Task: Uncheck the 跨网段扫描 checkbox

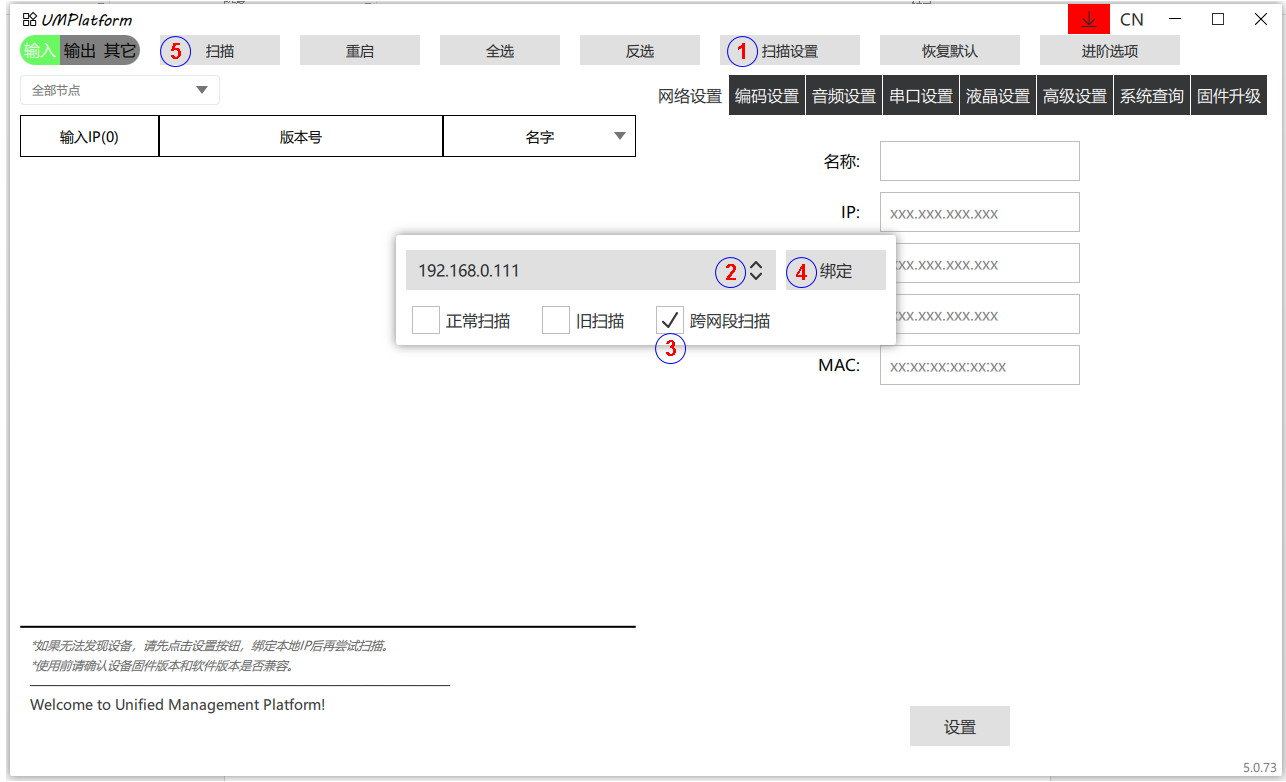Action: point(670,320)
